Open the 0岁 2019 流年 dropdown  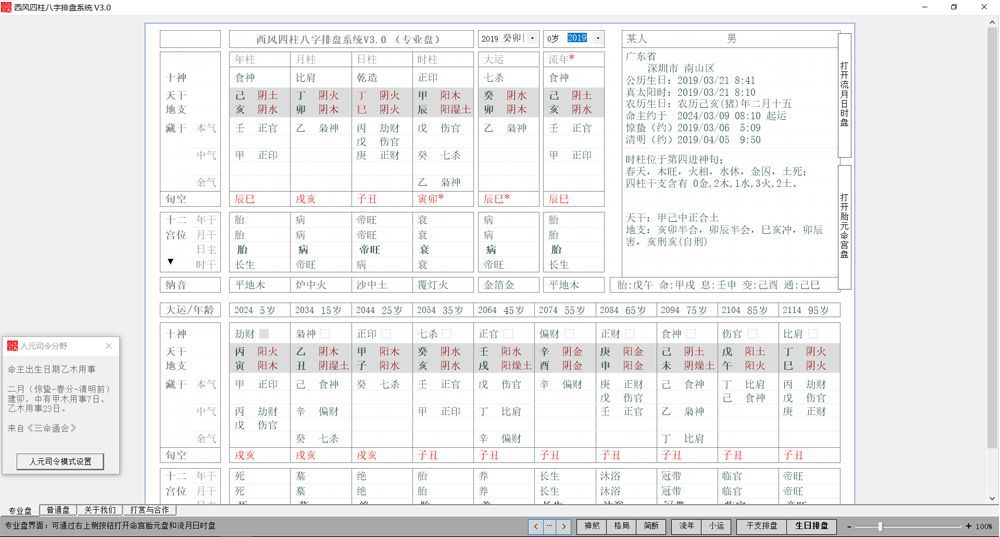click(598, 38)
